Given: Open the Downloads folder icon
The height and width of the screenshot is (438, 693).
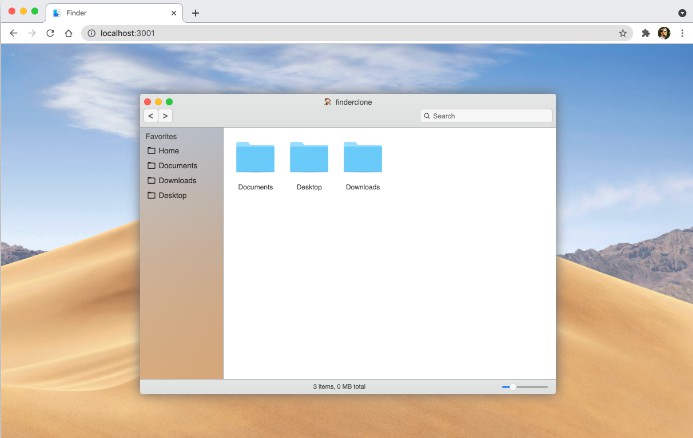Looking at the screenshot, I should pyautogui.click(x=363, y=158).
